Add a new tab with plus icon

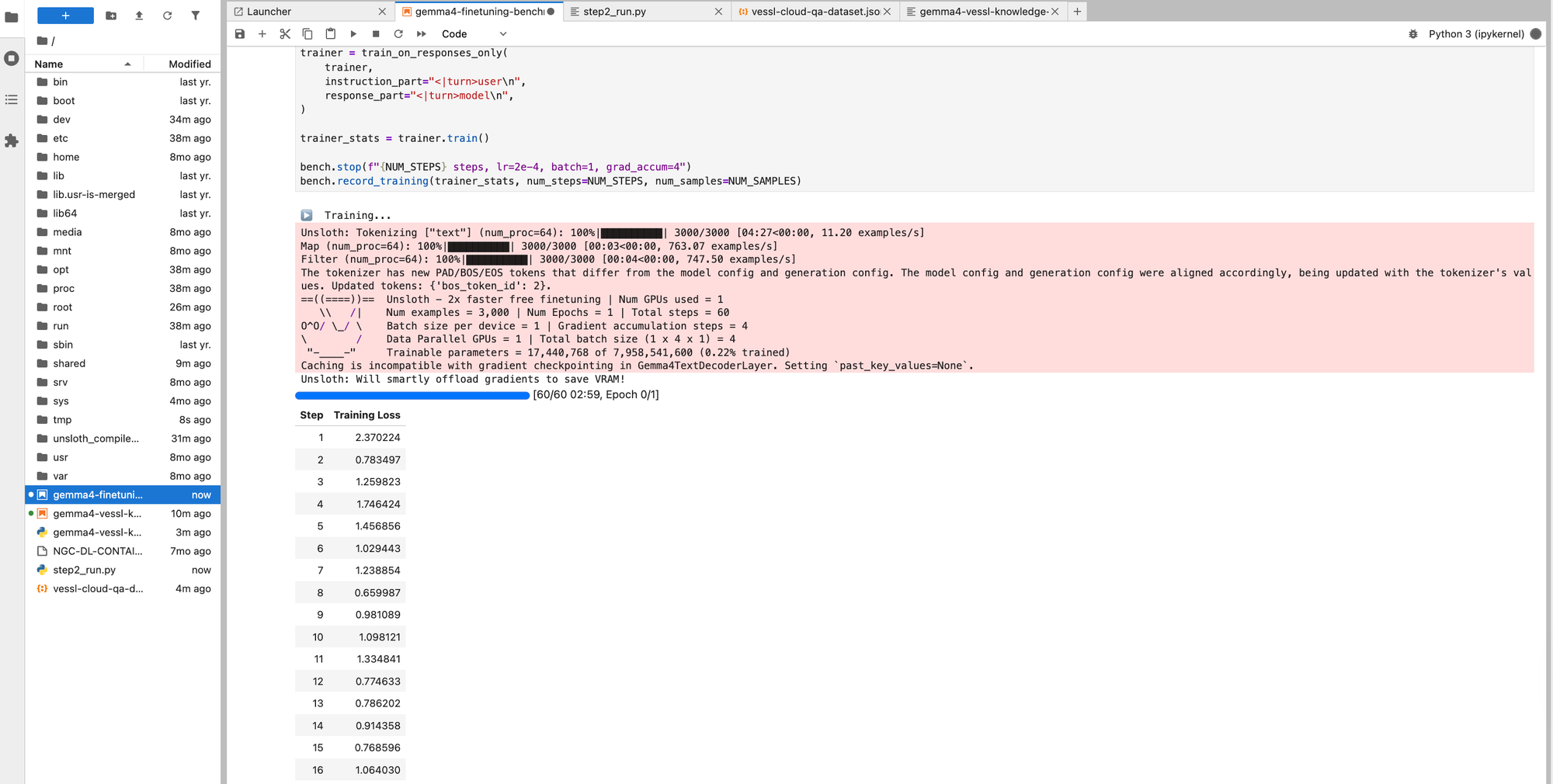click(1077, 12)
